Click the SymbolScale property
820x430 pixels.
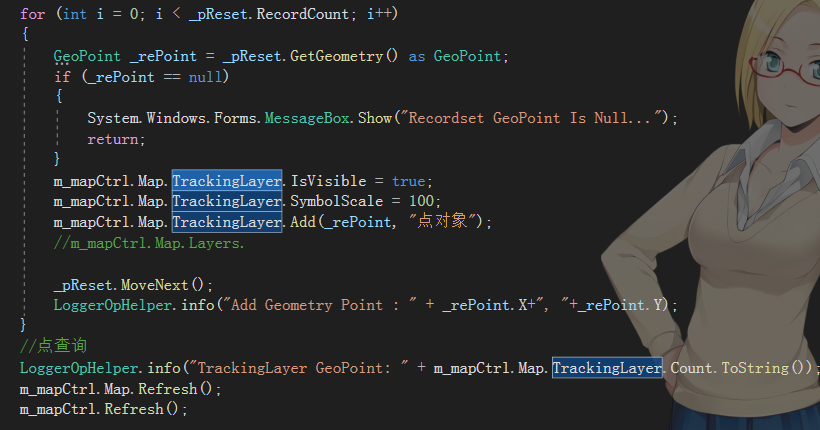click(337, 201)
